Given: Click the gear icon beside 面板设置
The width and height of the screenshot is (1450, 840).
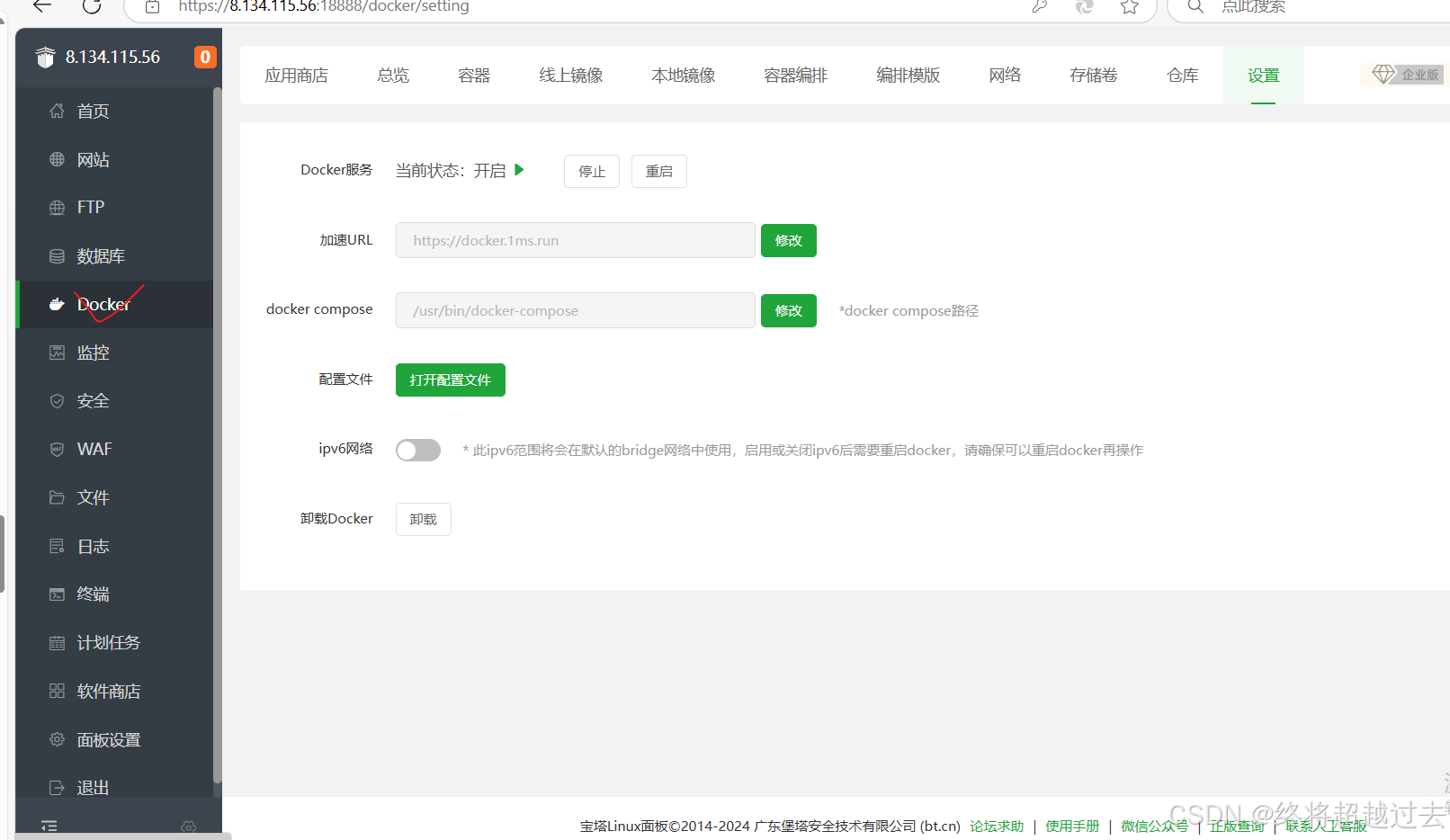Looking at the screenshot, I should (57, 739).
